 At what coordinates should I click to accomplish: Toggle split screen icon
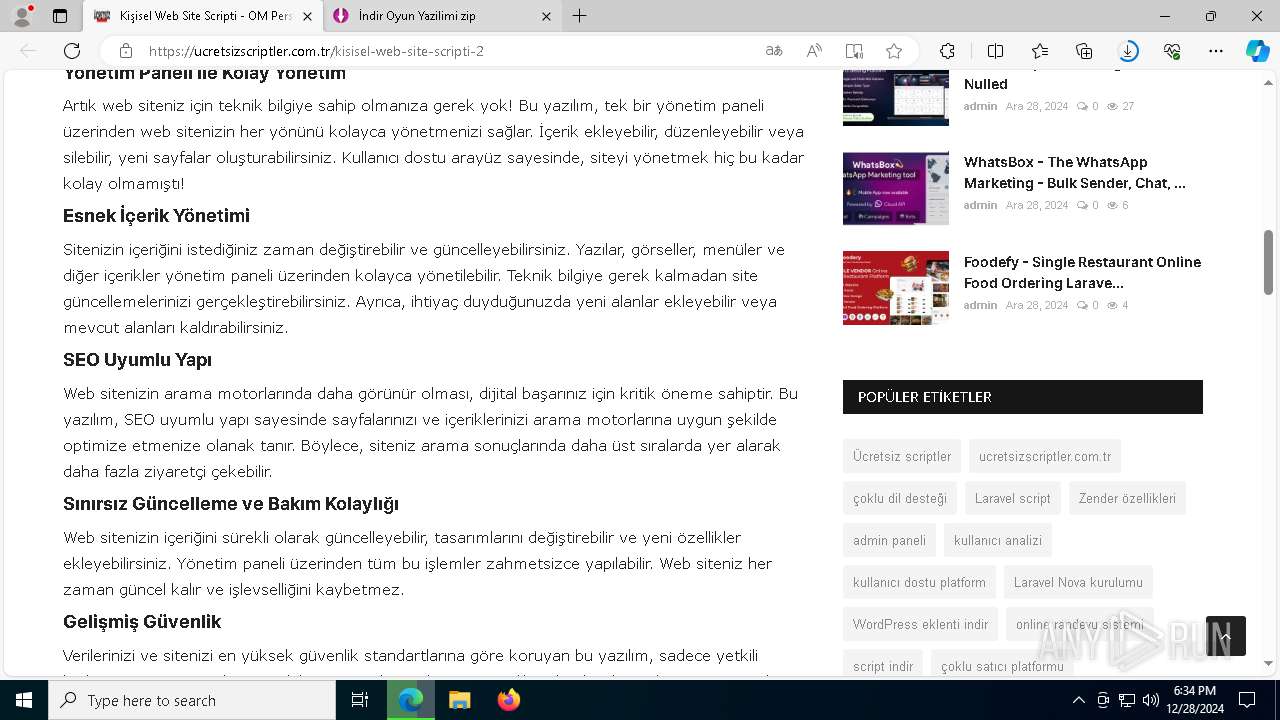pos(995,51)
